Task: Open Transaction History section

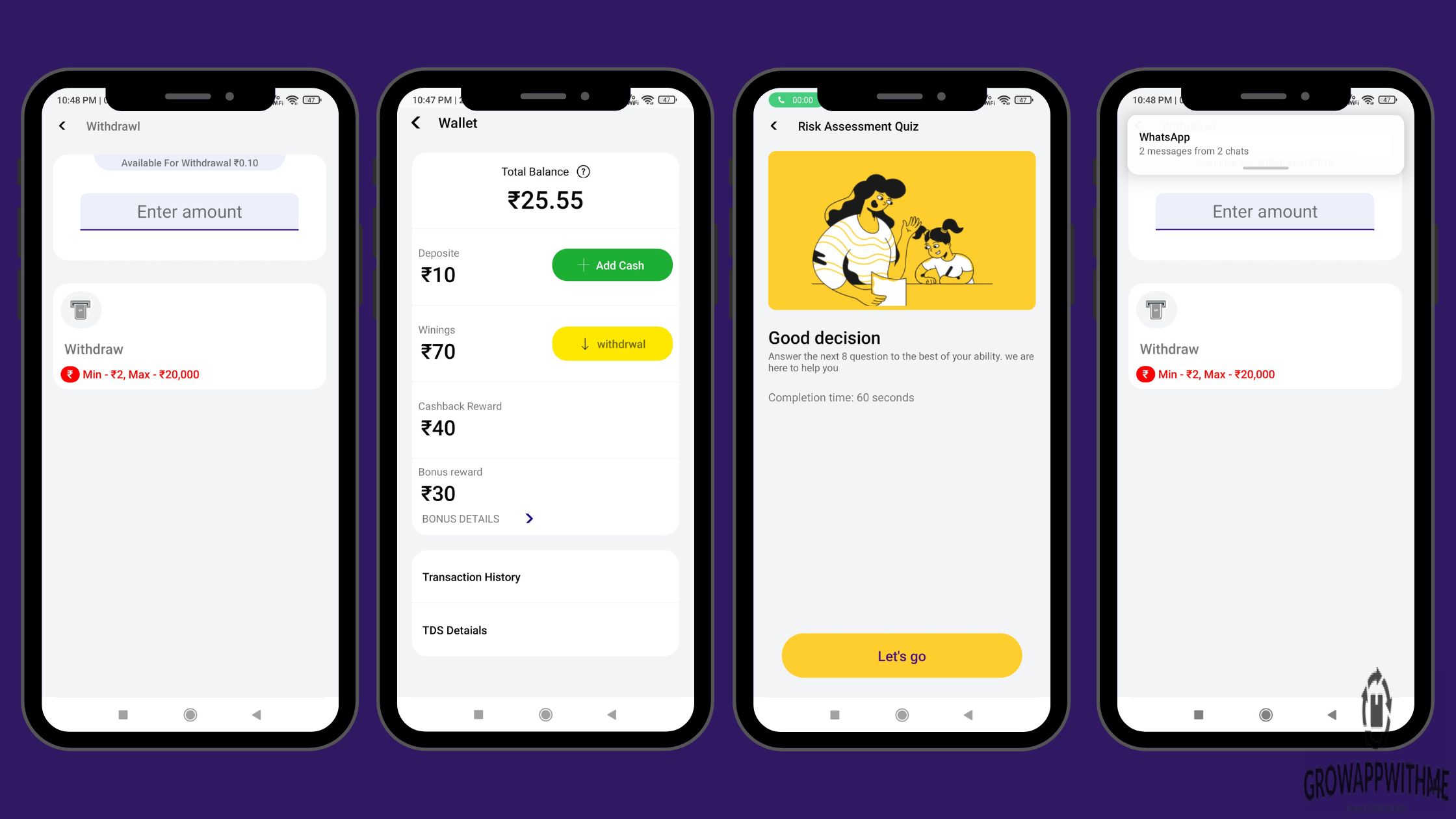Action: pyautogui.click(x=546, y=577)
